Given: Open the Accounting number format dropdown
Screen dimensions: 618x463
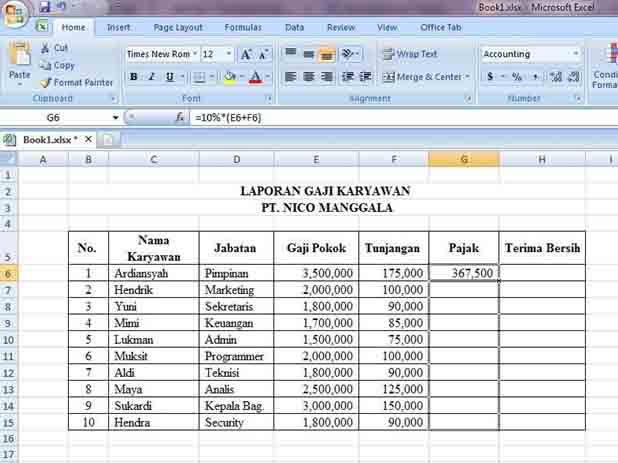Looking at the screenshot, I should click(x=575, y=54).
